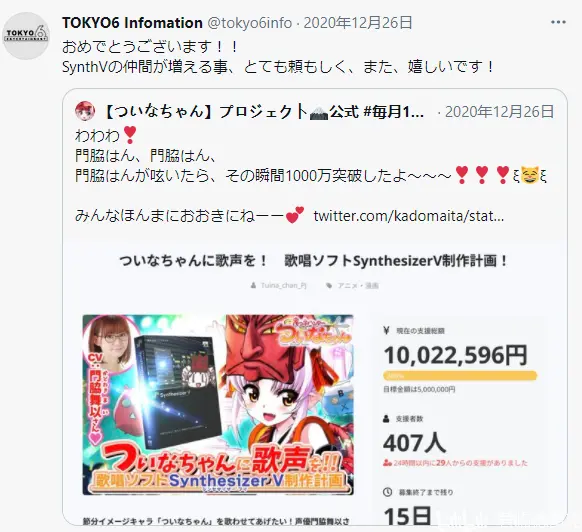
Task: Open the 2020年12月26日 tweet timestamp
Action: pos(358,23)
